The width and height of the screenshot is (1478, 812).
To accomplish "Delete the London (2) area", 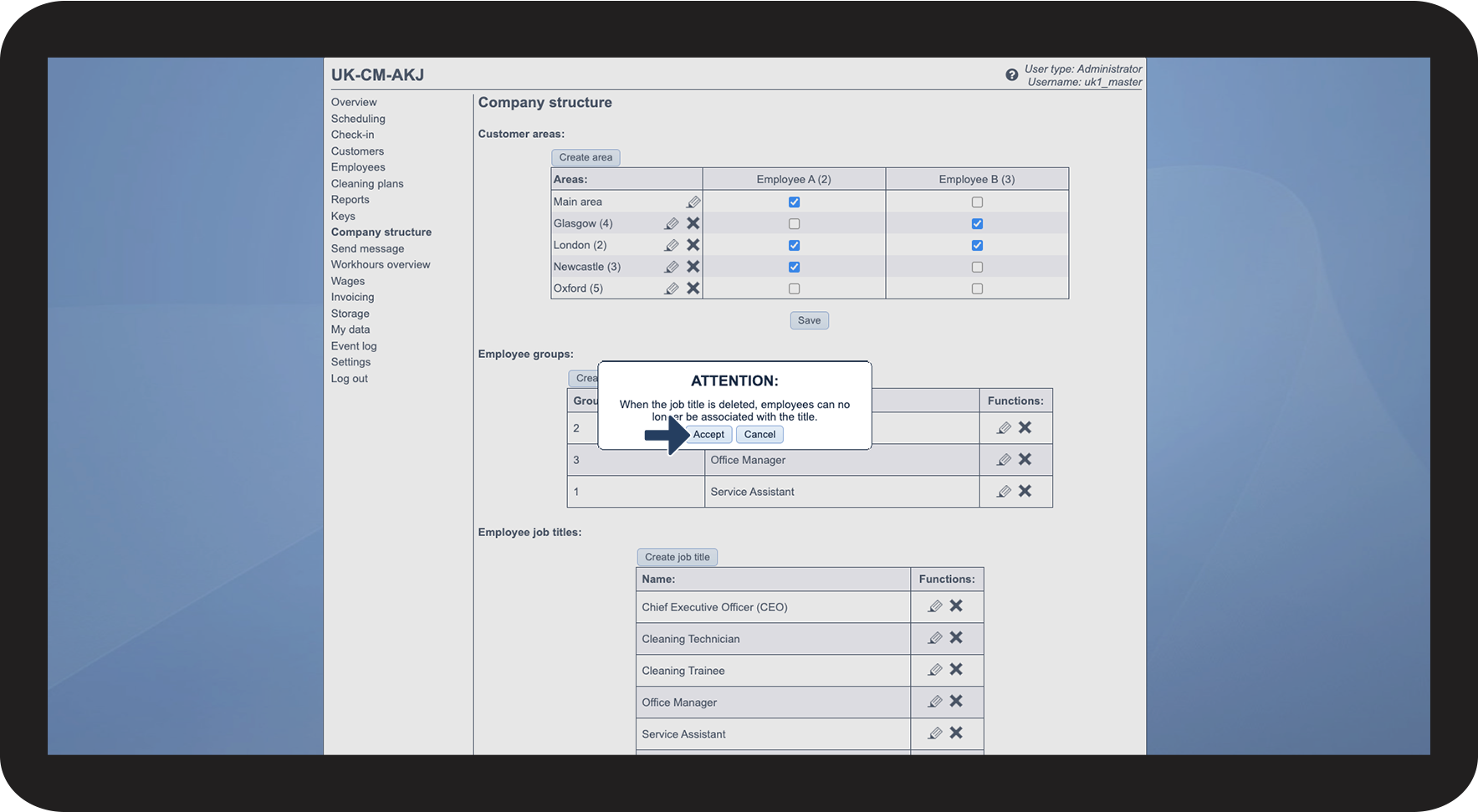I will (x=693, y=245).
